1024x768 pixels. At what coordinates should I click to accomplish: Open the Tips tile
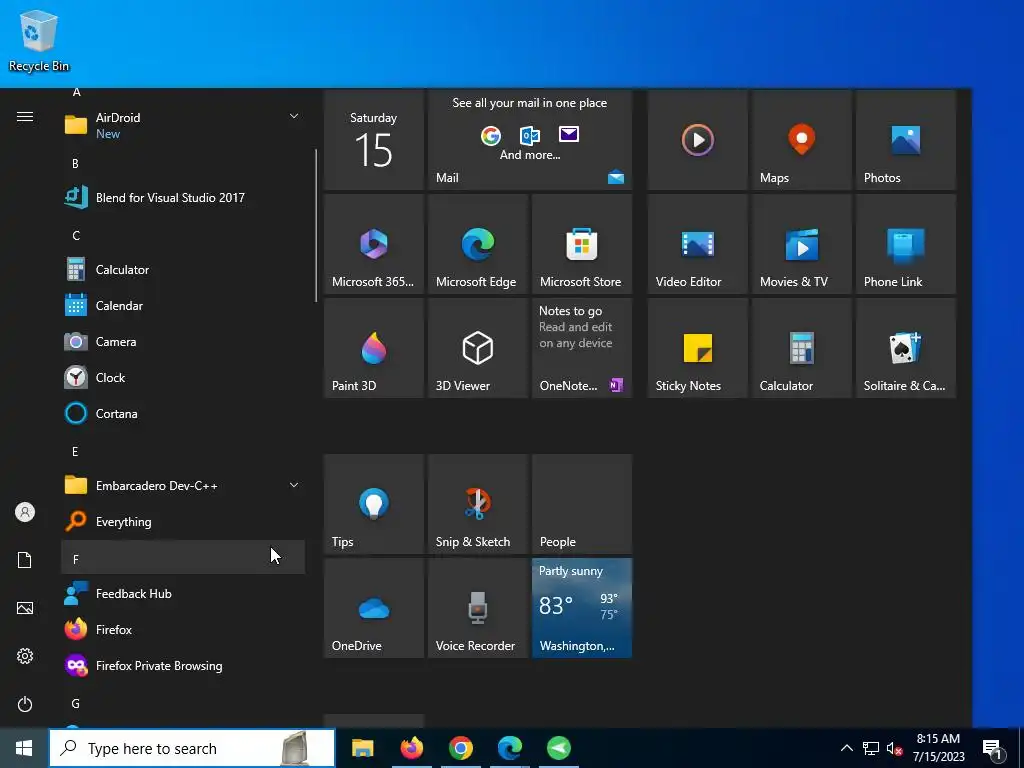pos(374,504)
